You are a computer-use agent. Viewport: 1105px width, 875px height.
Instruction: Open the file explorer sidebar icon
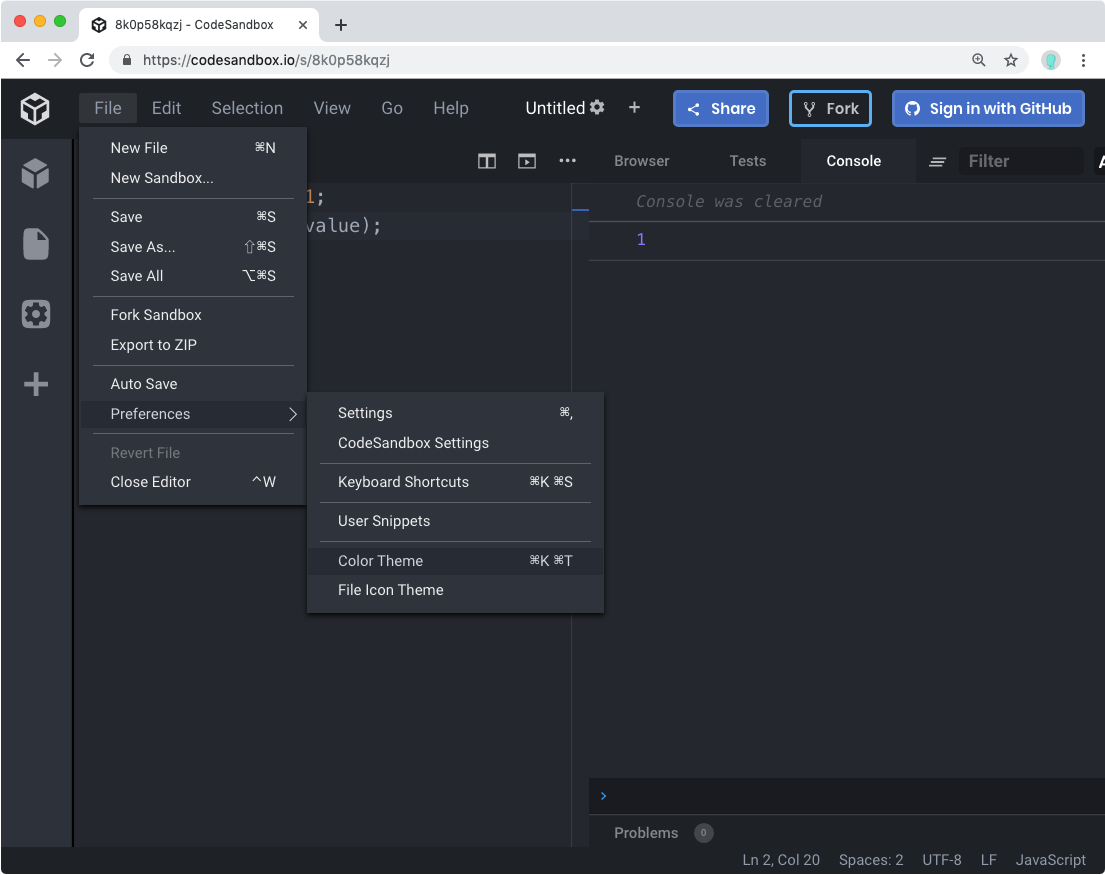tap(35, 244)
